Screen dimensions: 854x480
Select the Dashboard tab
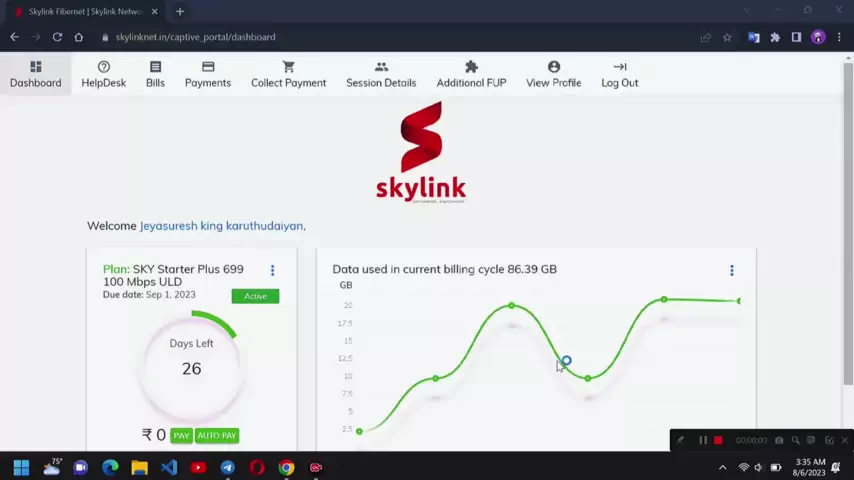coord(36,74)
